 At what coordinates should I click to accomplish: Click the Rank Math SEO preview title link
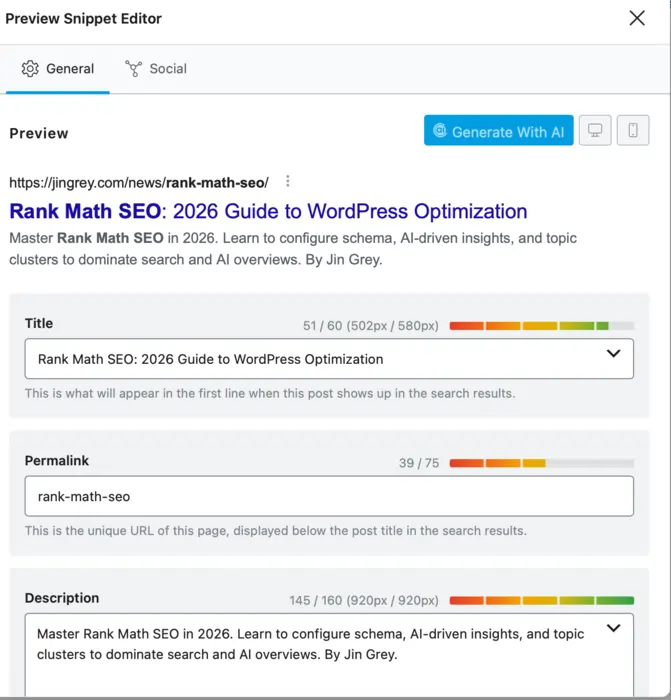click(x=268, y=211)
